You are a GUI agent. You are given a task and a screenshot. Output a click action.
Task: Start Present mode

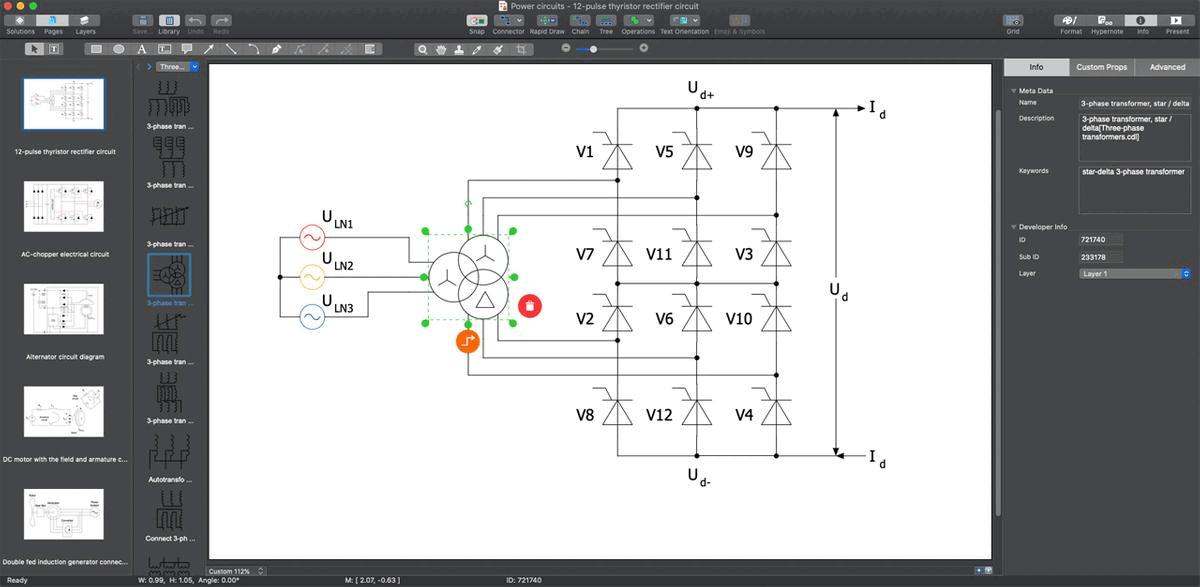pos(1177,25)
